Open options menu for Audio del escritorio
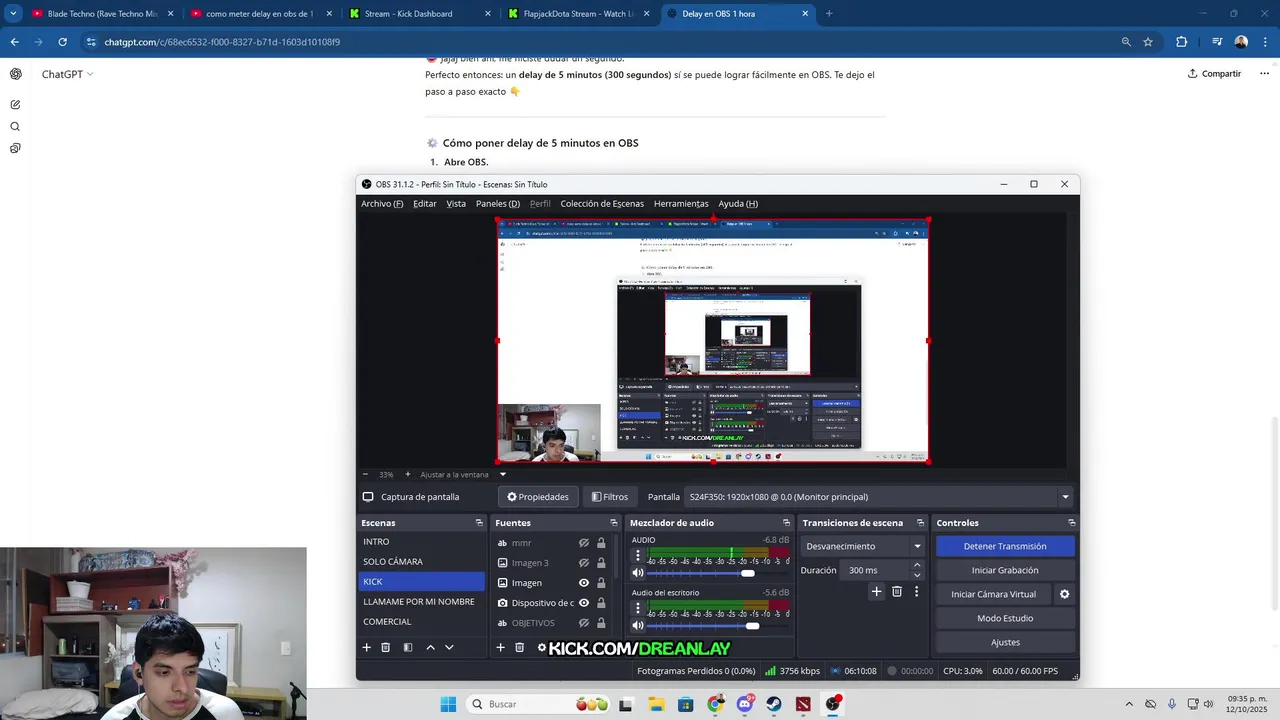 coord(638,608)
